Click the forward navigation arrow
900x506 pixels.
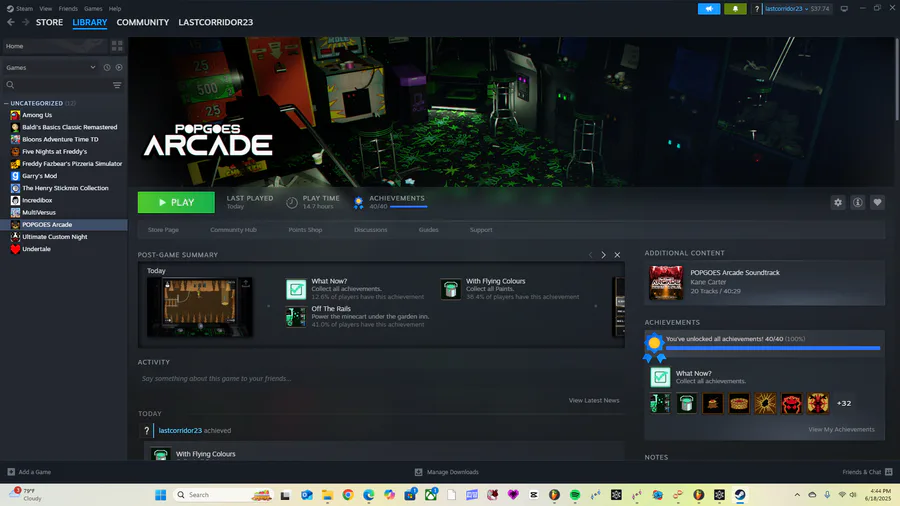click(25, 22)
